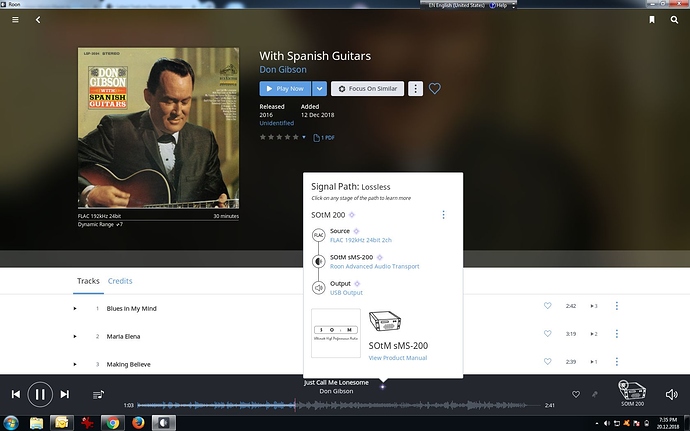Viewport: 690px width, 431px height.
Task: Click the Help item in language bar
Action: point(499,5)
